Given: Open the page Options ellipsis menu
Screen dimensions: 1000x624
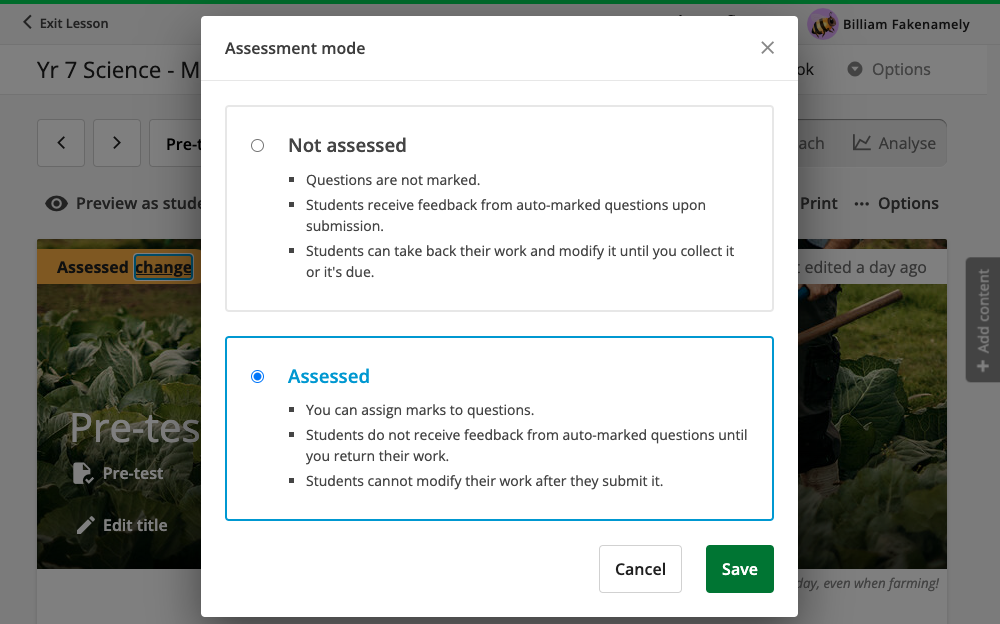Looking at the screenshot, I should pyautogui.click(x=862, y=204).
